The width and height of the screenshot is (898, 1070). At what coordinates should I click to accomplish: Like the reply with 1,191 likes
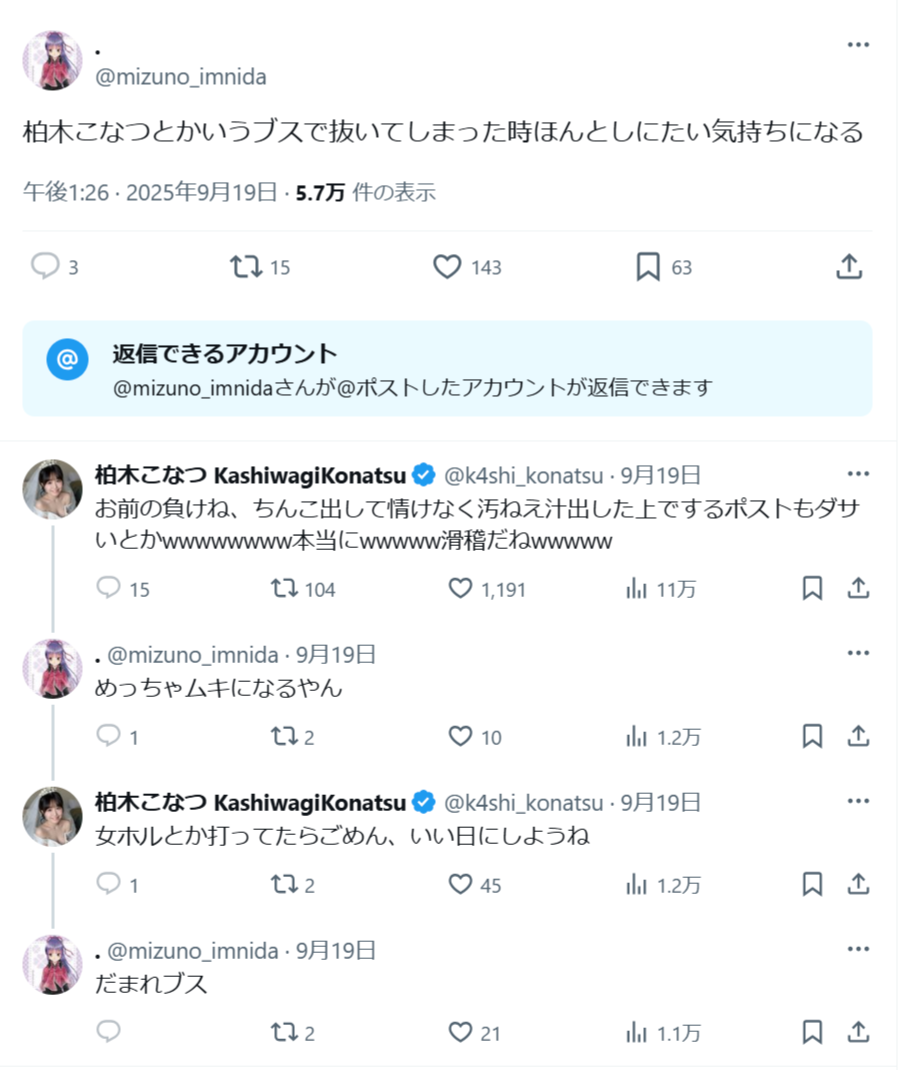(460, 588)
